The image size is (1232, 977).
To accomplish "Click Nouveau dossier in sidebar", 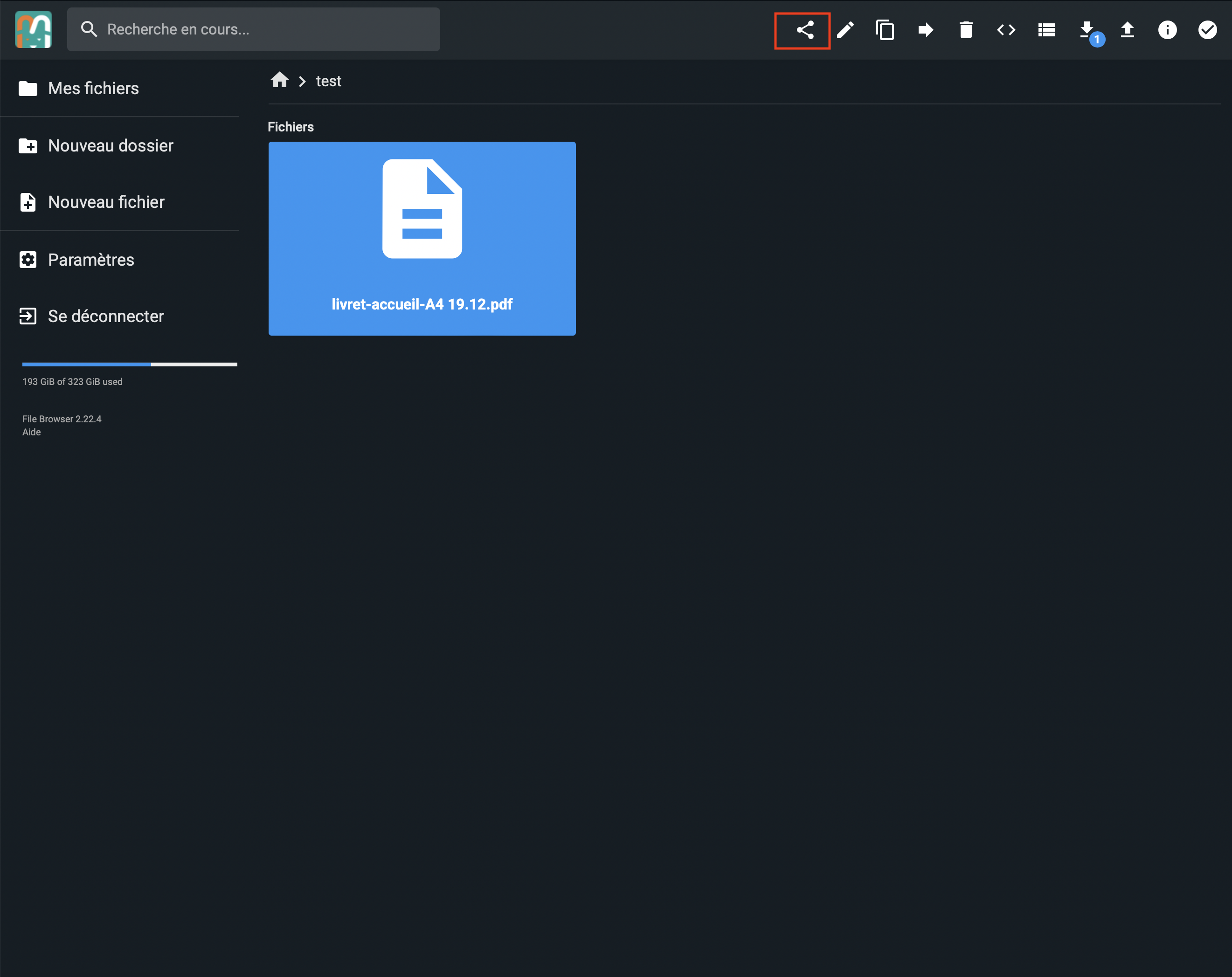I will pyautogui.click(x=111, y=146).
